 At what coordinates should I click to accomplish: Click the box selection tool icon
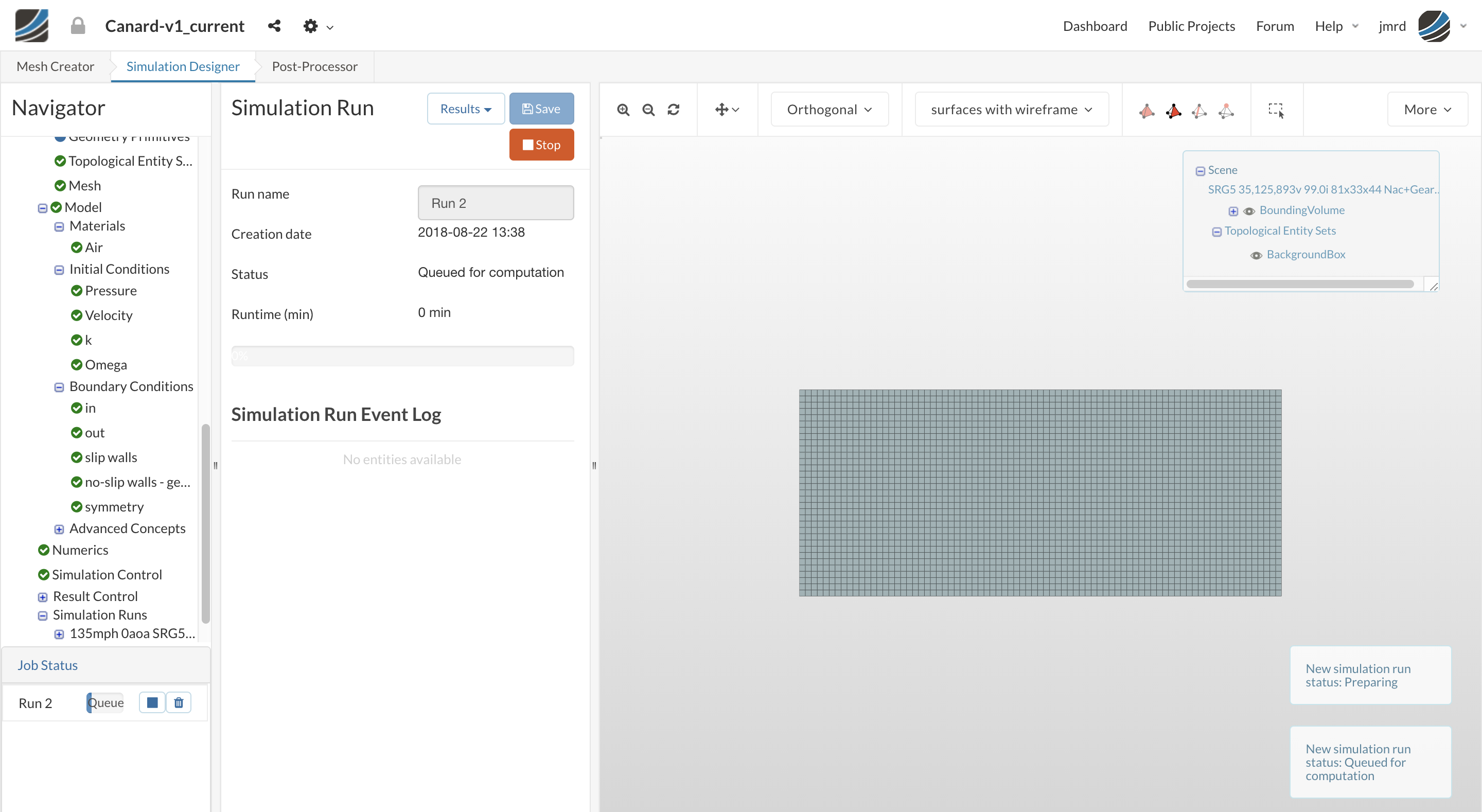[1276, 110]
